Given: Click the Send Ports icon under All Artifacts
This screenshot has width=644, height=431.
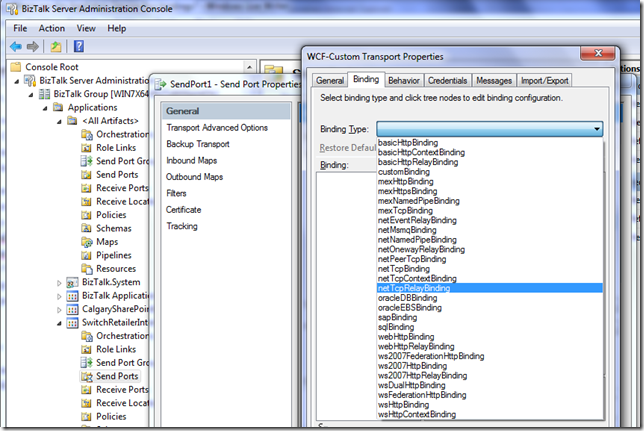Looking at the screenshot, I should click(86, 175).
